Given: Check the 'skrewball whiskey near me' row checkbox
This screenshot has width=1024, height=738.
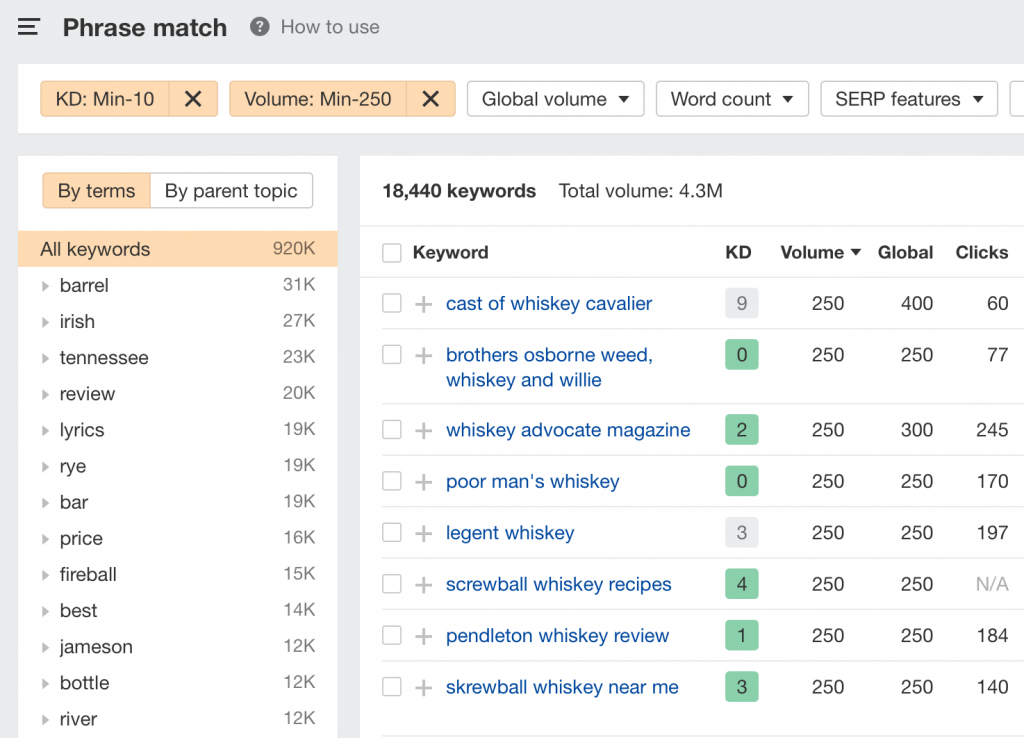Looking at the screenshot, I should point(392,686).
